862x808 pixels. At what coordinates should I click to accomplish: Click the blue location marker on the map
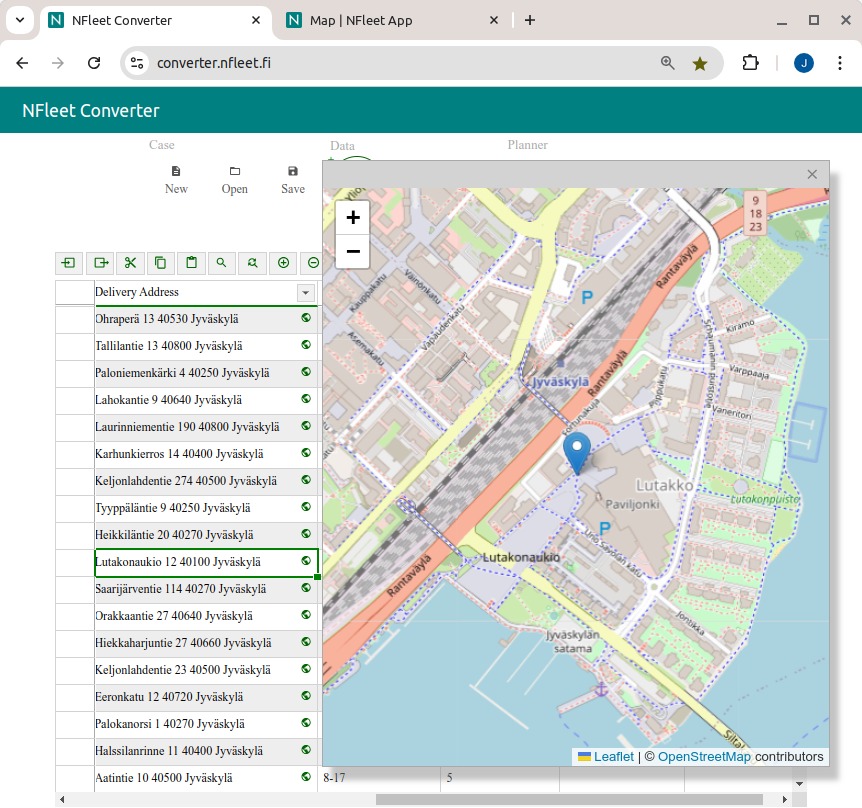click(577, 452)
